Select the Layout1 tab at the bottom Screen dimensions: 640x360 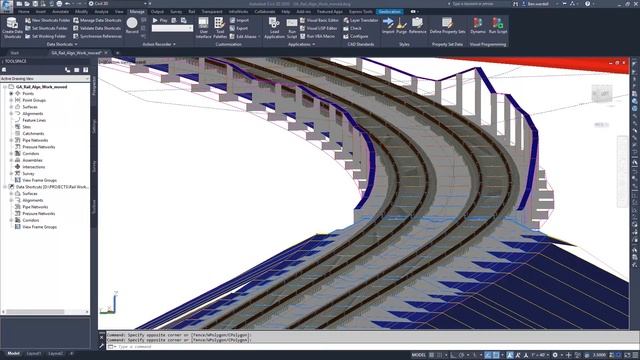[x=34, y=353]
